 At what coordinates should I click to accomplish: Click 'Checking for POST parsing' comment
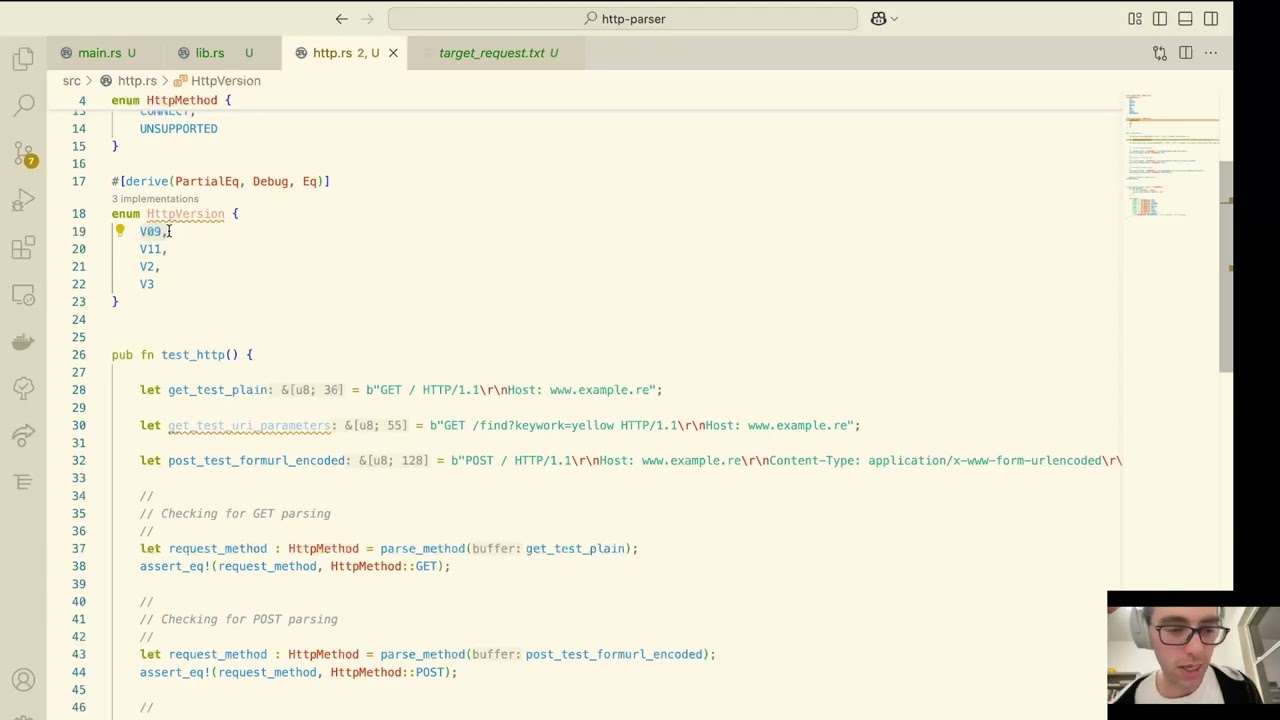[249, 619]
